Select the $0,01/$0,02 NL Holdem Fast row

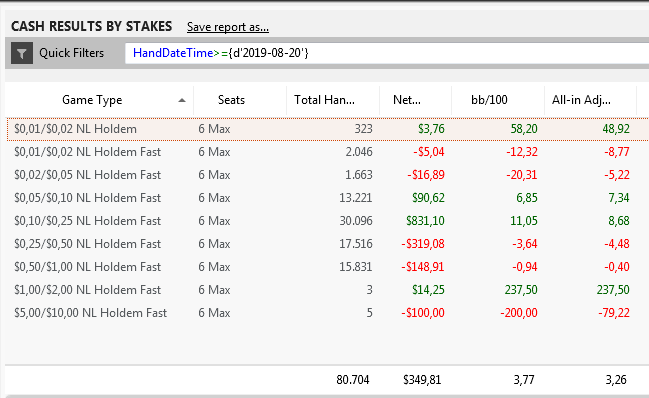tap(327, 152)
